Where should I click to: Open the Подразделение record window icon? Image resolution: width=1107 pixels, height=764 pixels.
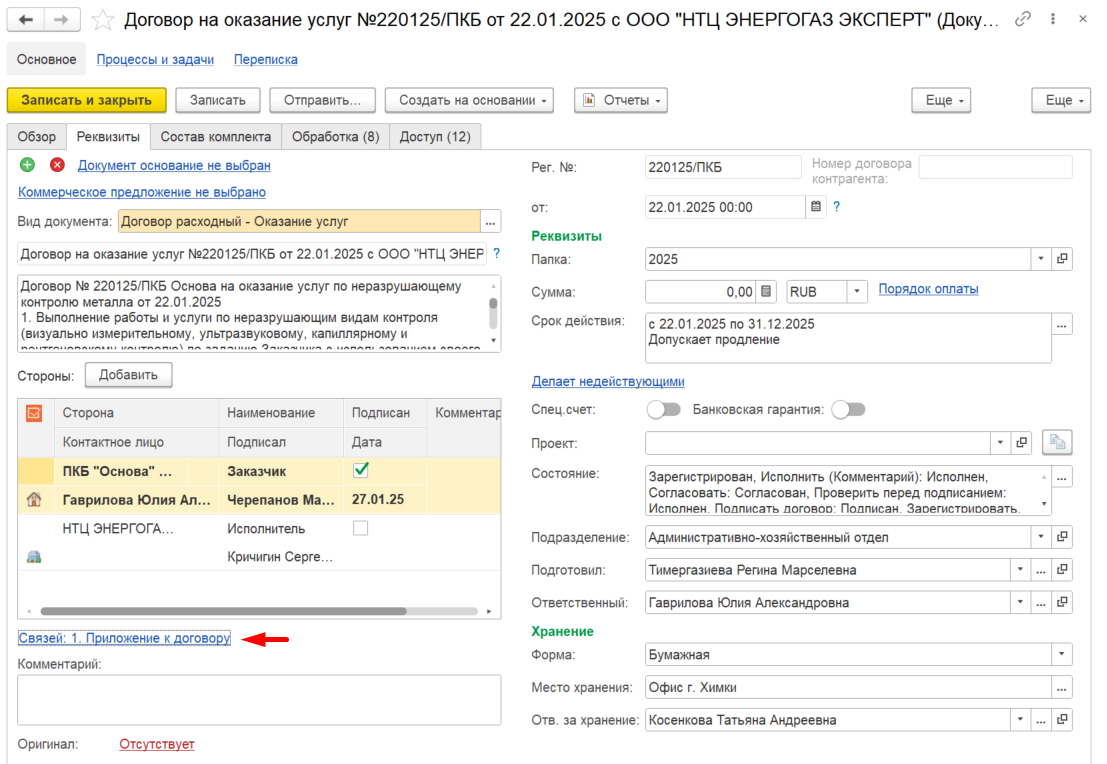tap(1062, 537)
